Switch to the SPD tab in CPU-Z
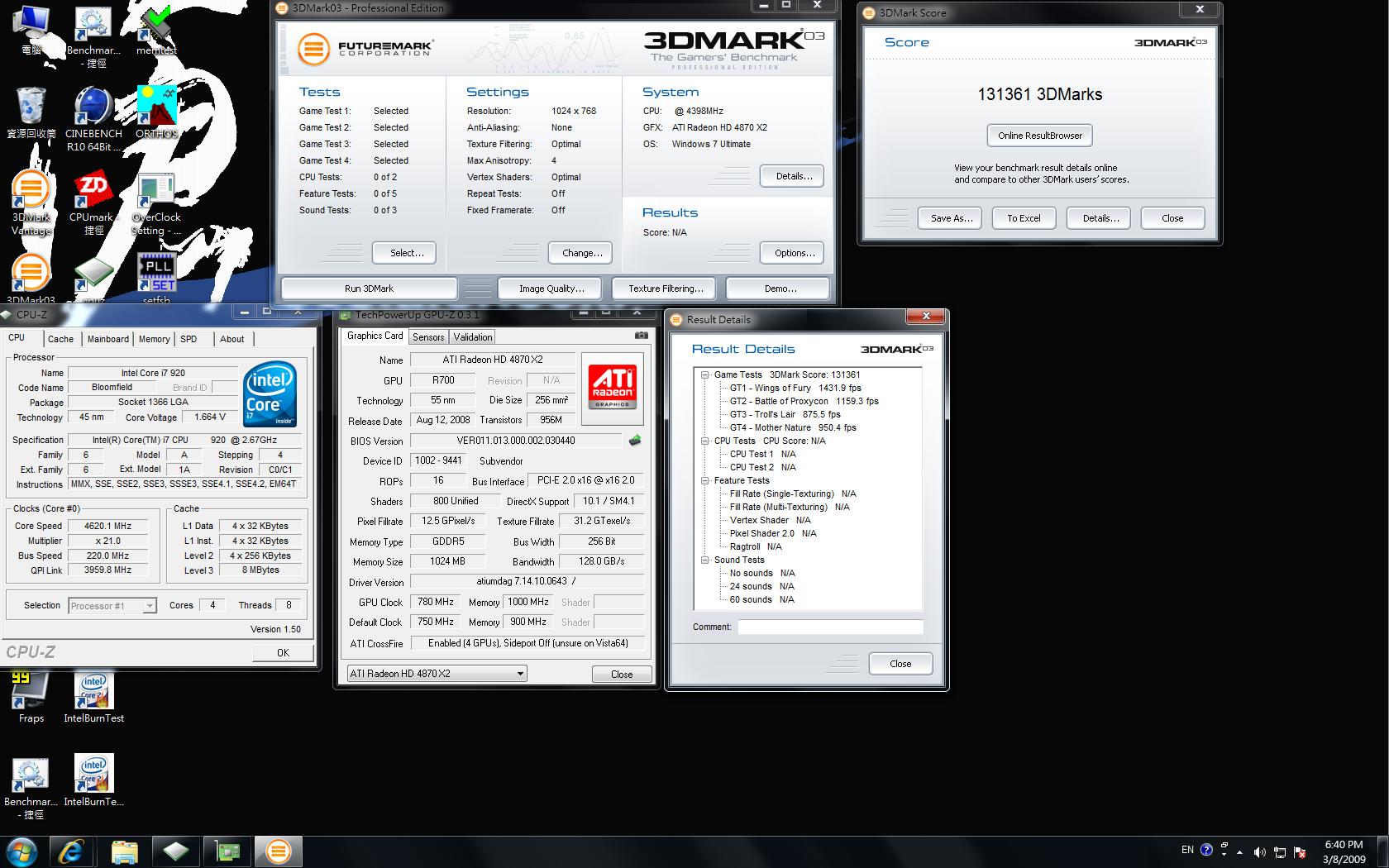This screenshot has width=1389, height=868. pos(189,339)
